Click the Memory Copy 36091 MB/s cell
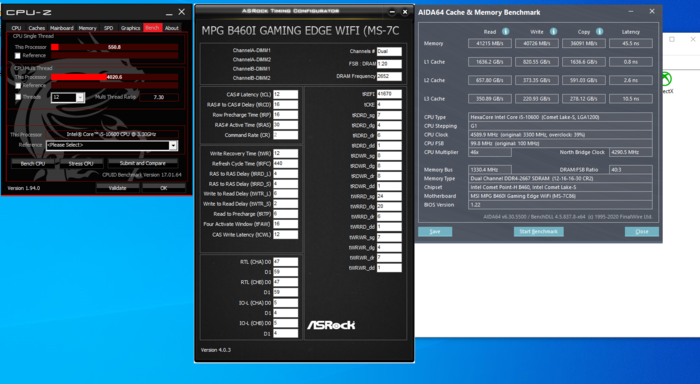The height and width of the screenshot is (384, 700). [583, 43]
